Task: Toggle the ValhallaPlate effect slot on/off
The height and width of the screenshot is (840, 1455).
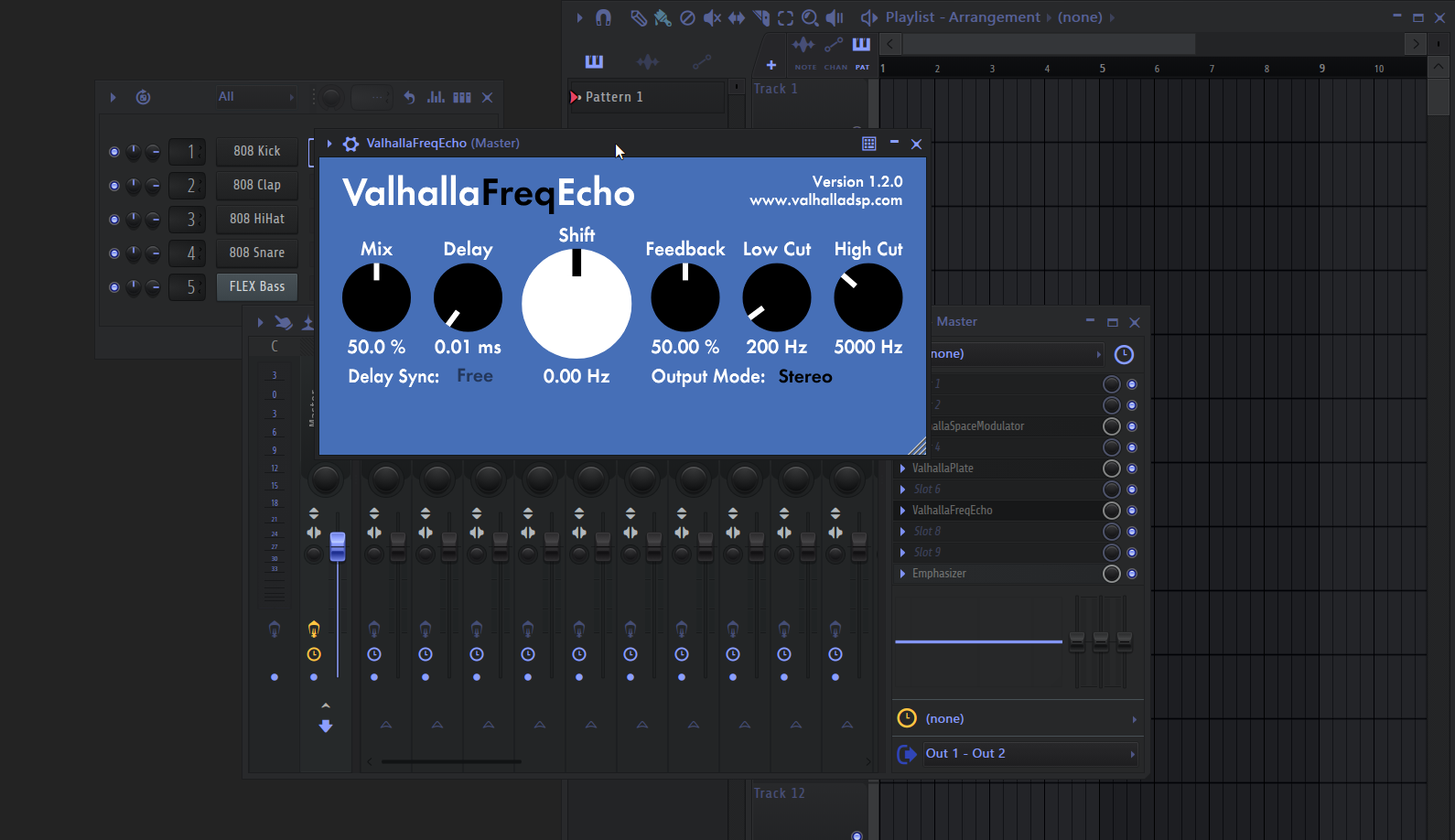Action: click(x=1132, y=468)
